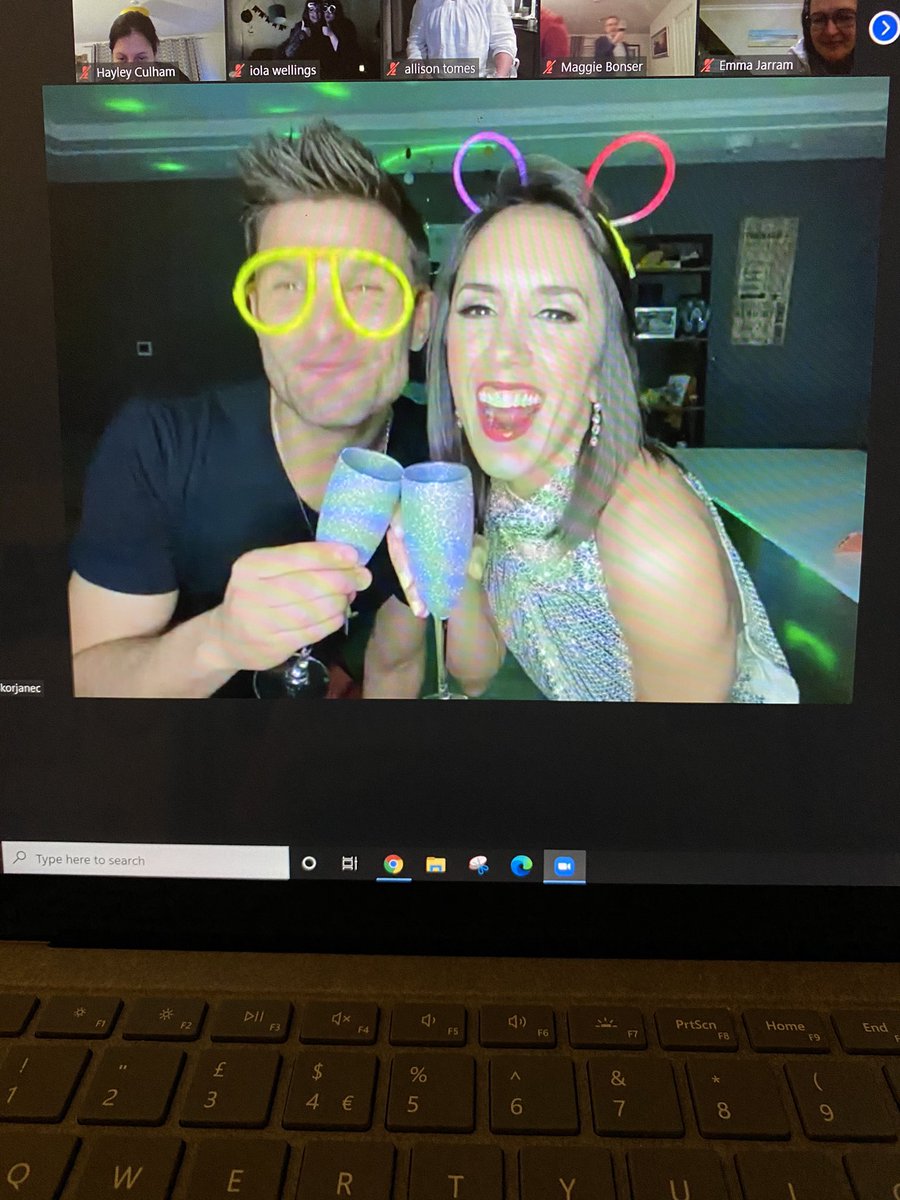Open Google Chrome from the taskbar
The height and width of the screenshot is (1200, 900).
pyautogui.click(x=393, y=864)
